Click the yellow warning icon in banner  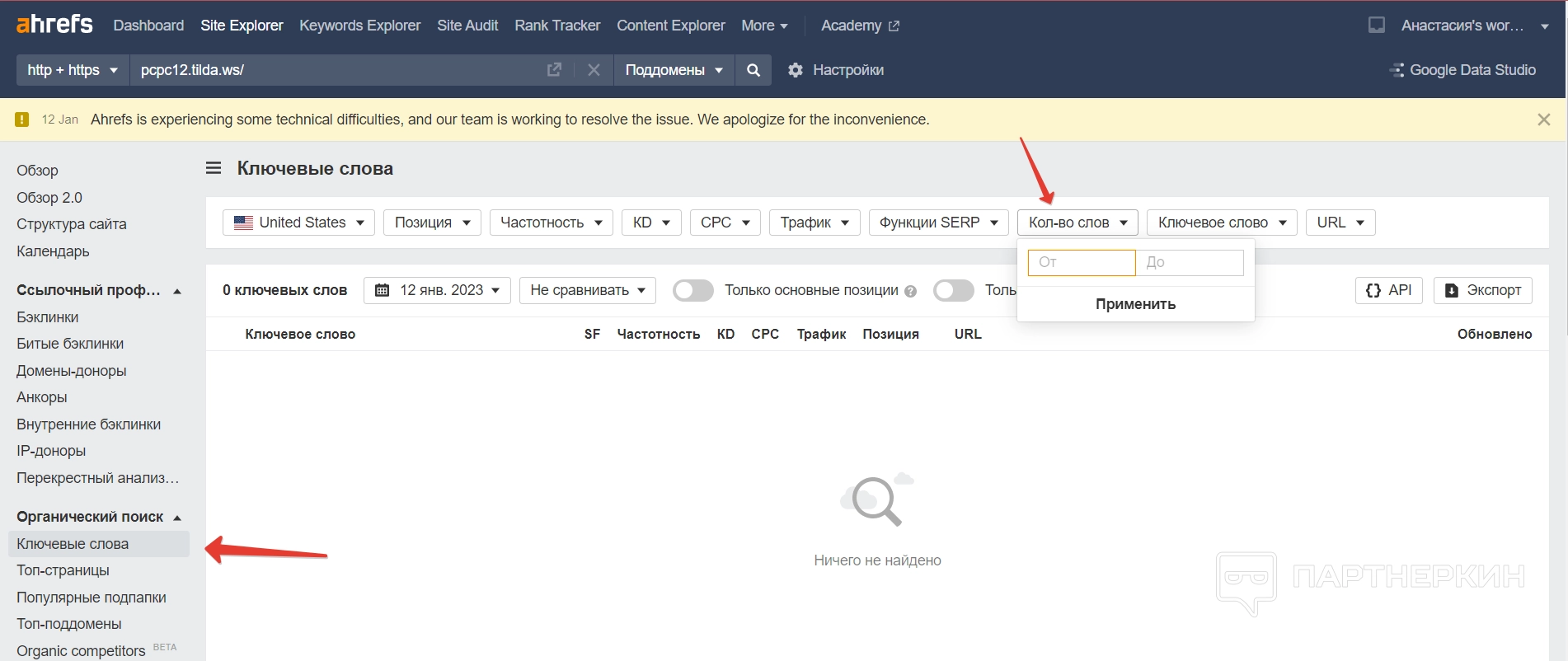click(22, 120)
